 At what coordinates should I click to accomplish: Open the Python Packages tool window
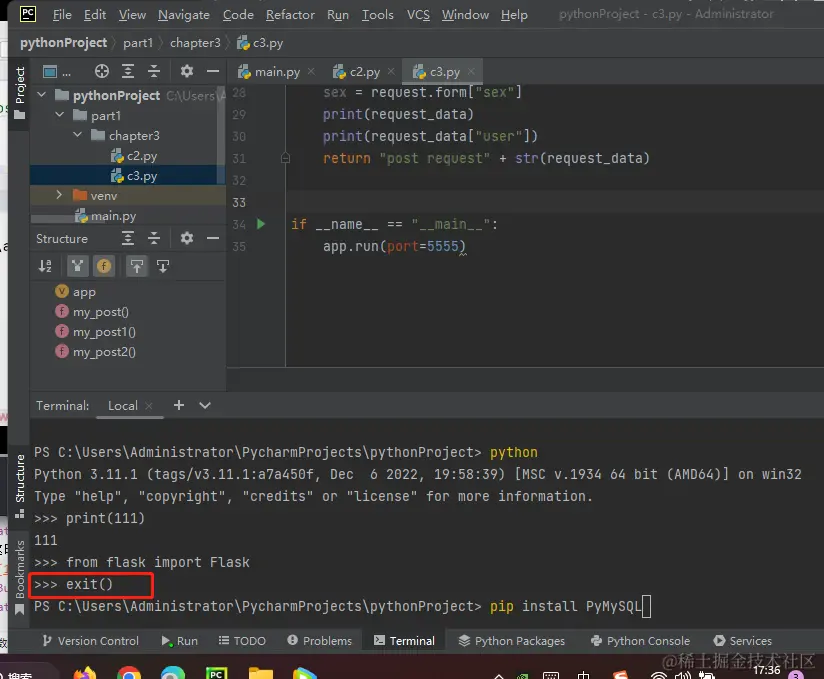tap(511, 641)
